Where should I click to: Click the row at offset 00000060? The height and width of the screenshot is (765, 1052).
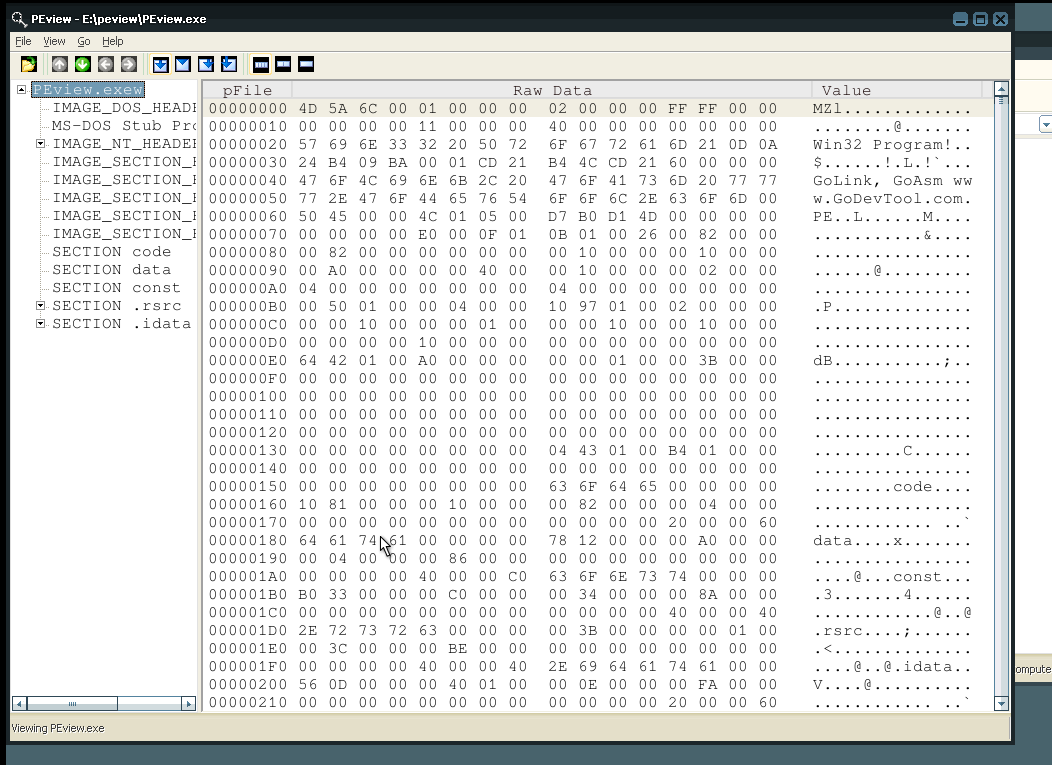(598, 216)
